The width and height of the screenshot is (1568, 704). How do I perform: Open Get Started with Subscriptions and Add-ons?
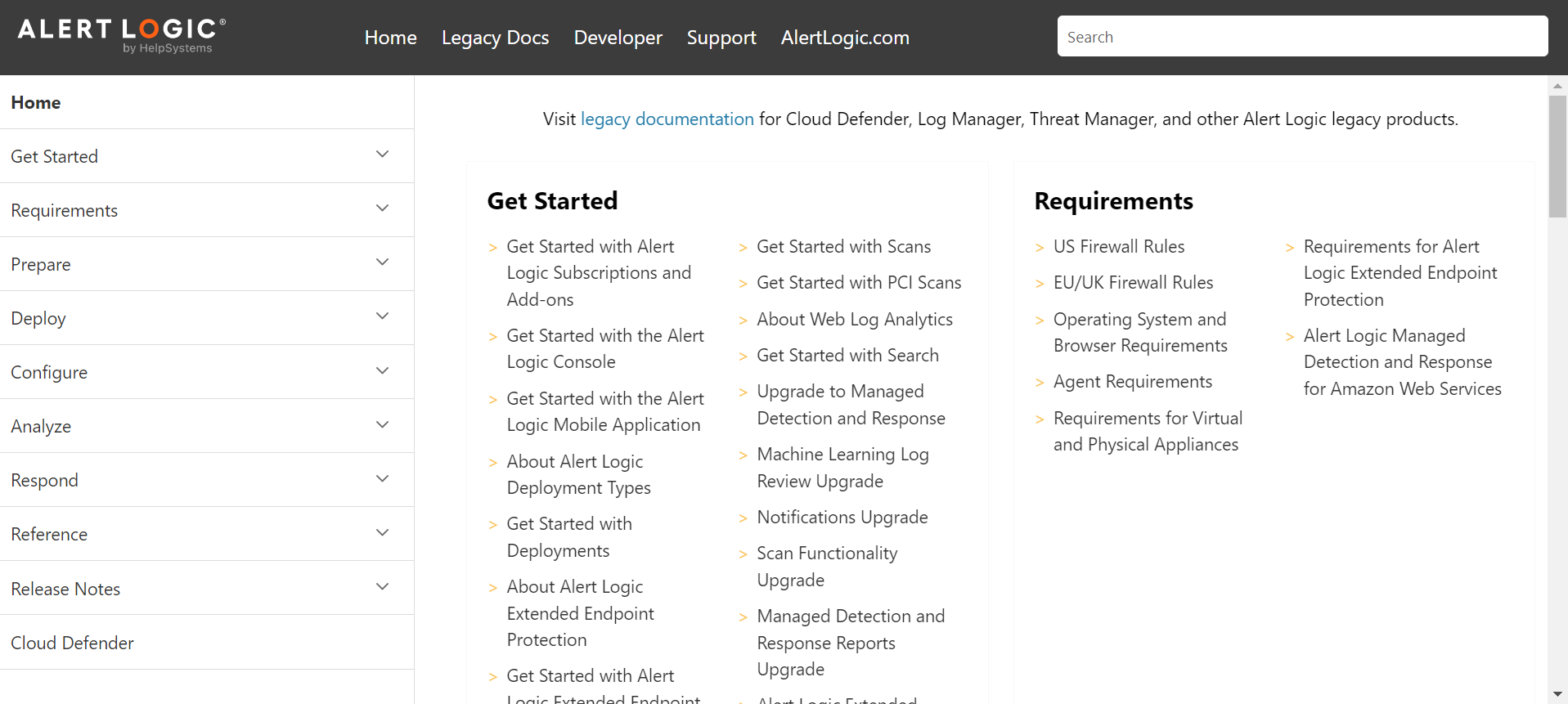click(599, 273)
